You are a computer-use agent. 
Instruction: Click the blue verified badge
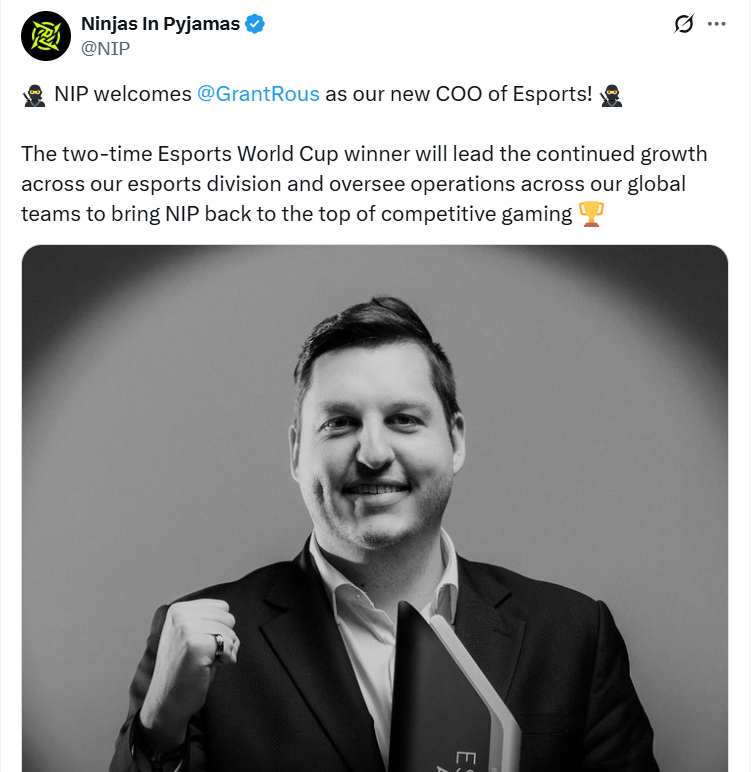pos(255,24)
